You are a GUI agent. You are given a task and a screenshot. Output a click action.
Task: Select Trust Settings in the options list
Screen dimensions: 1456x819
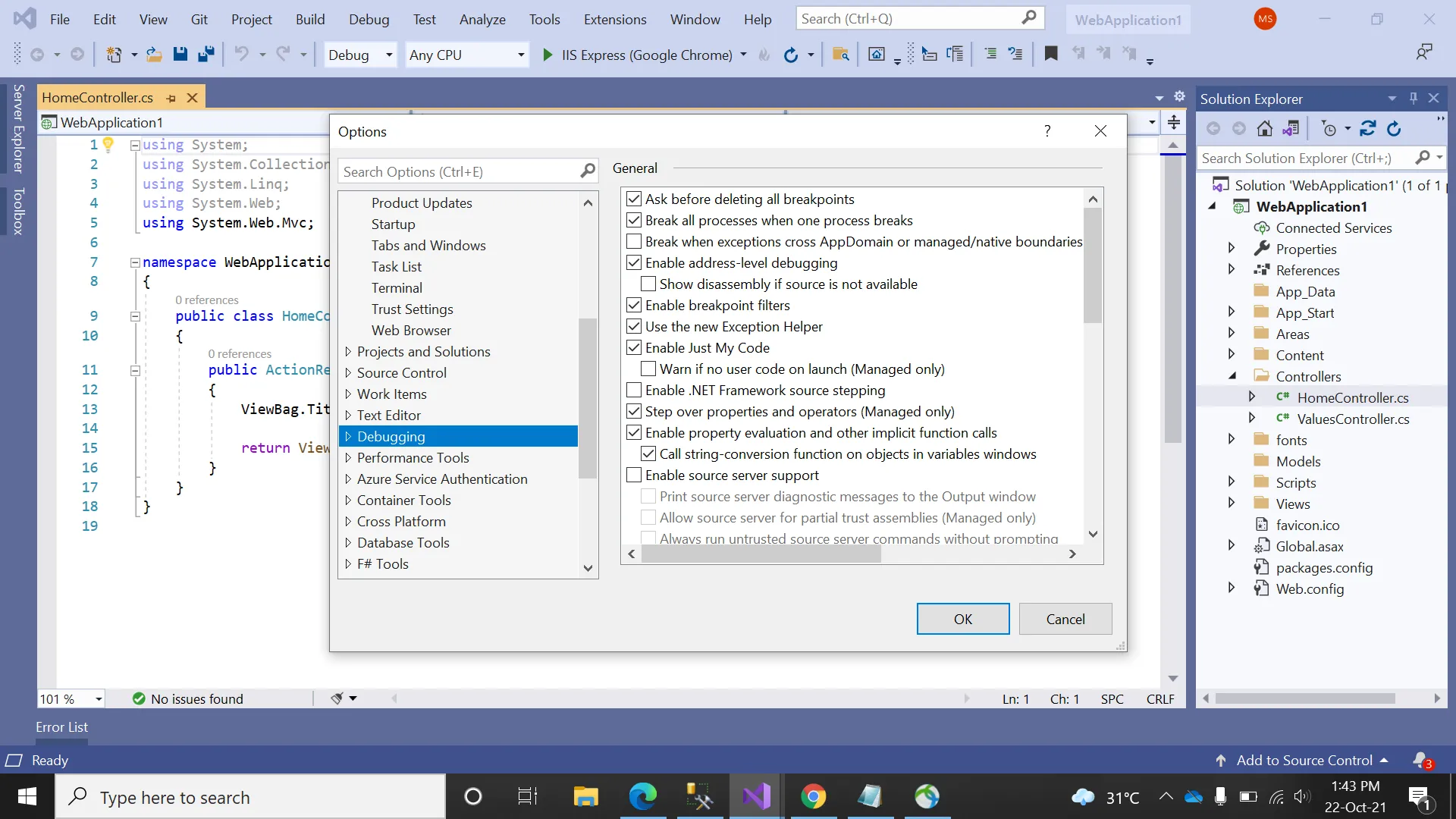point(412,309)
